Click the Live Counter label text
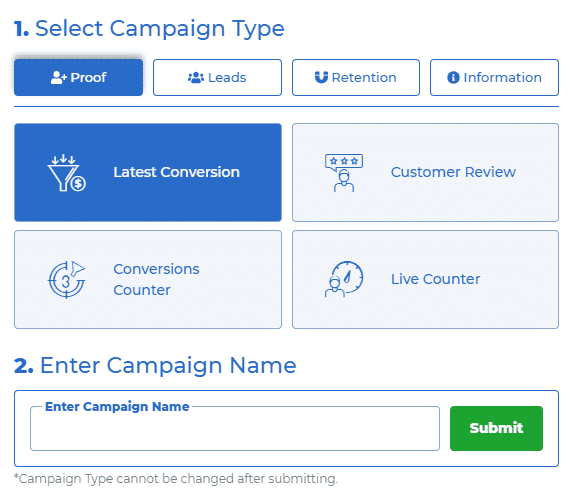The image size is (573, 495). tap(436, 279)
